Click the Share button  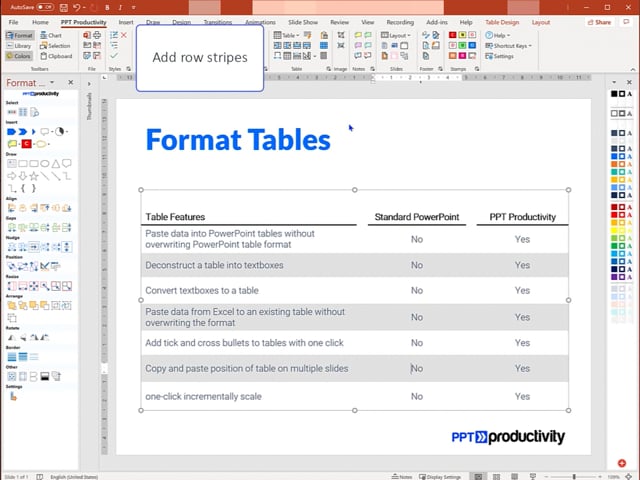(x=599, y=22)
